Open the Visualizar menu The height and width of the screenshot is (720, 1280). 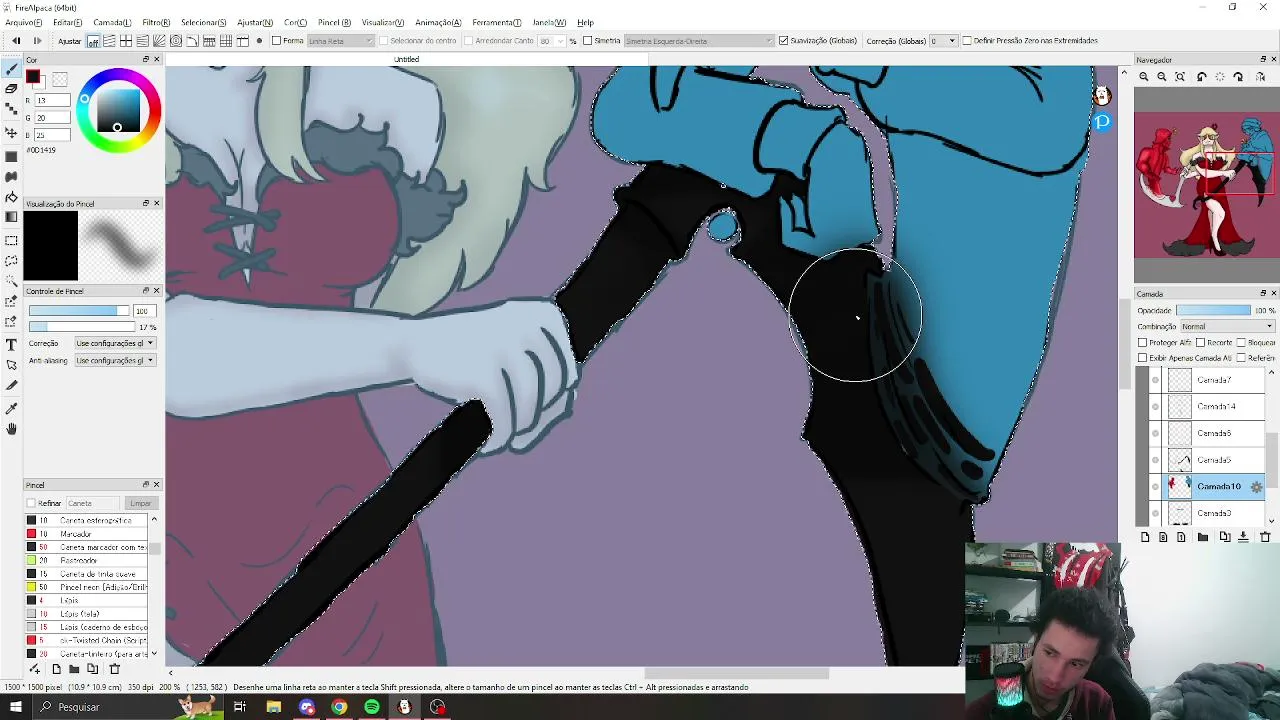coord(383,22)
